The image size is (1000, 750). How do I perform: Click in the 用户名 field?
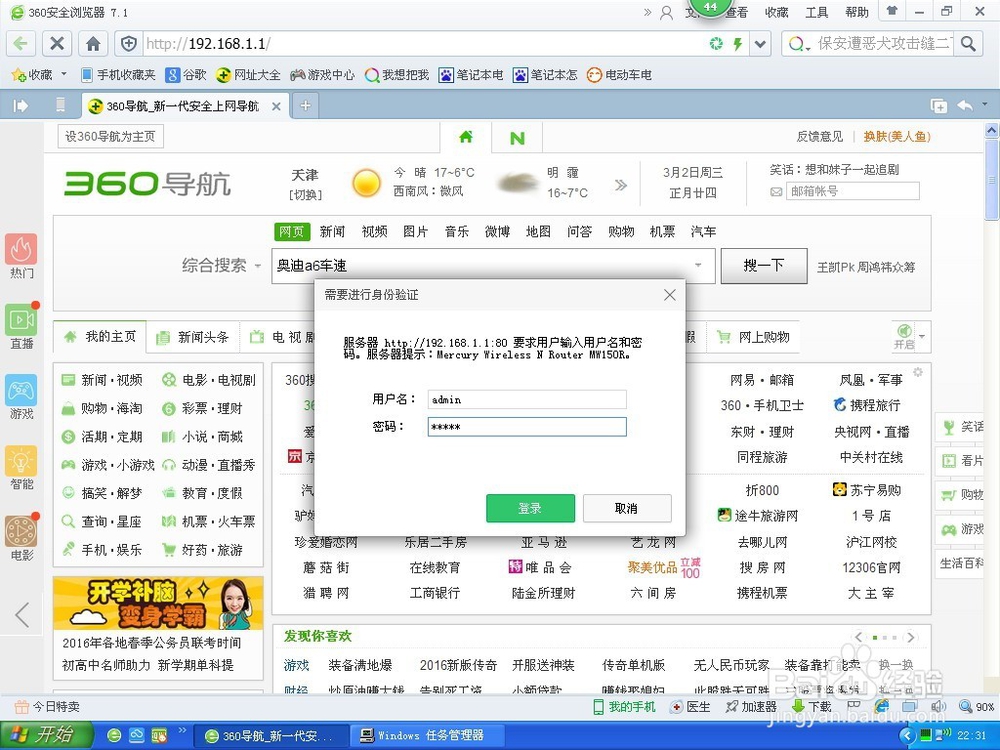tap(527, 399)
